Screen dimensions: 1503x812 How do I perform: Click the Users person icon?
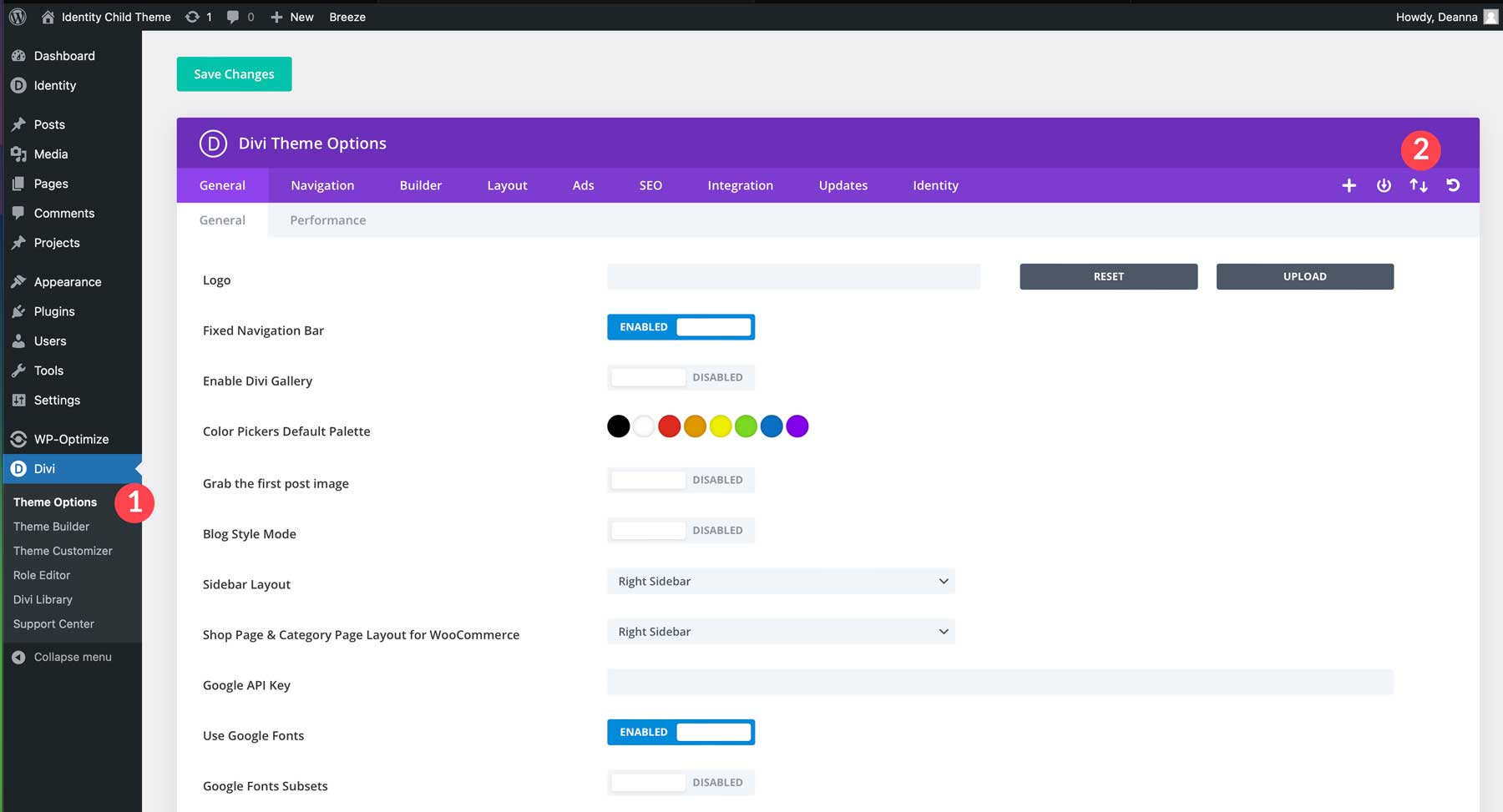[18, 340]
